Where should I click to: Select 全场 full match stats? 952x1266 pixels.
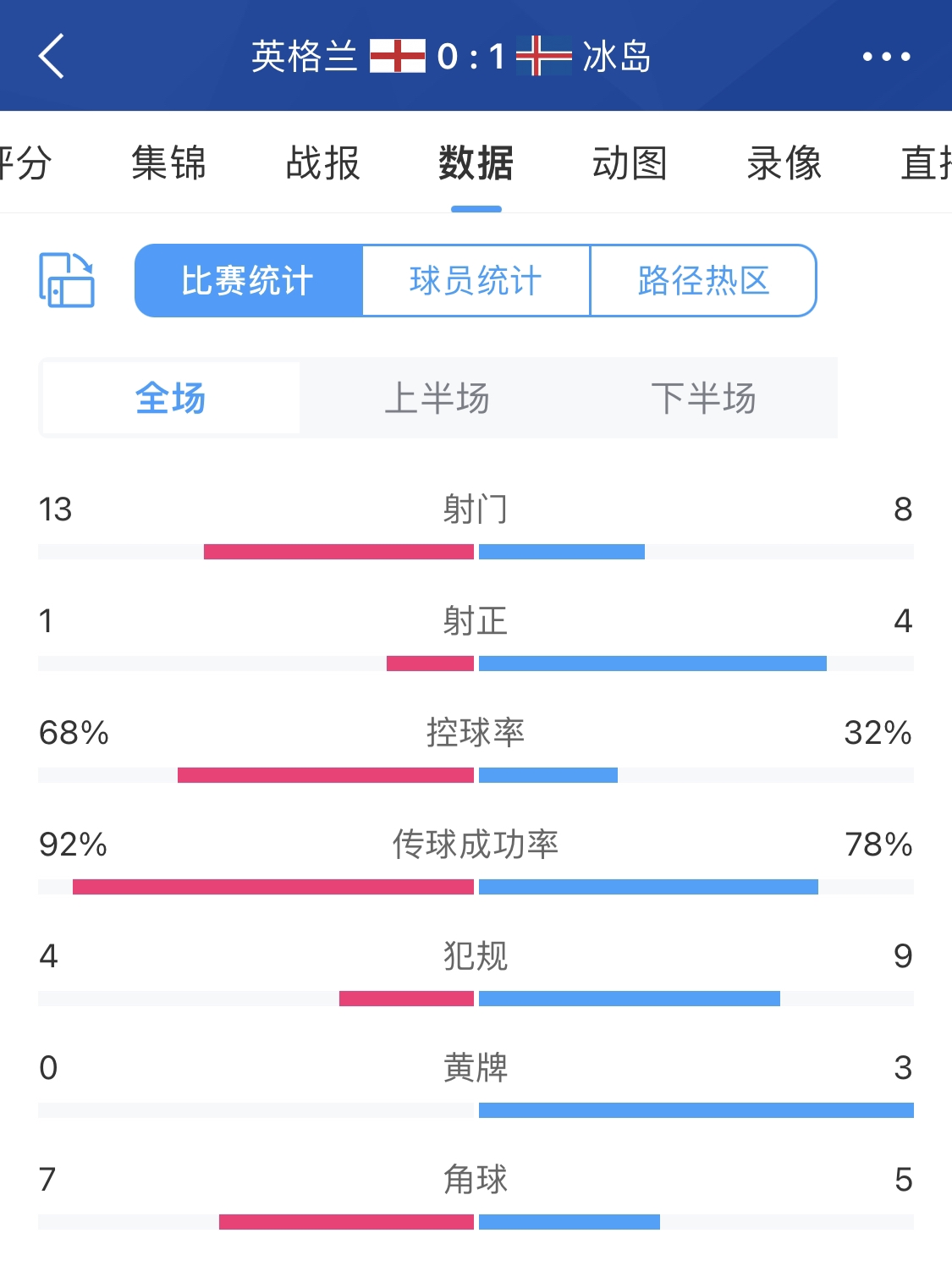pos(171,398)
